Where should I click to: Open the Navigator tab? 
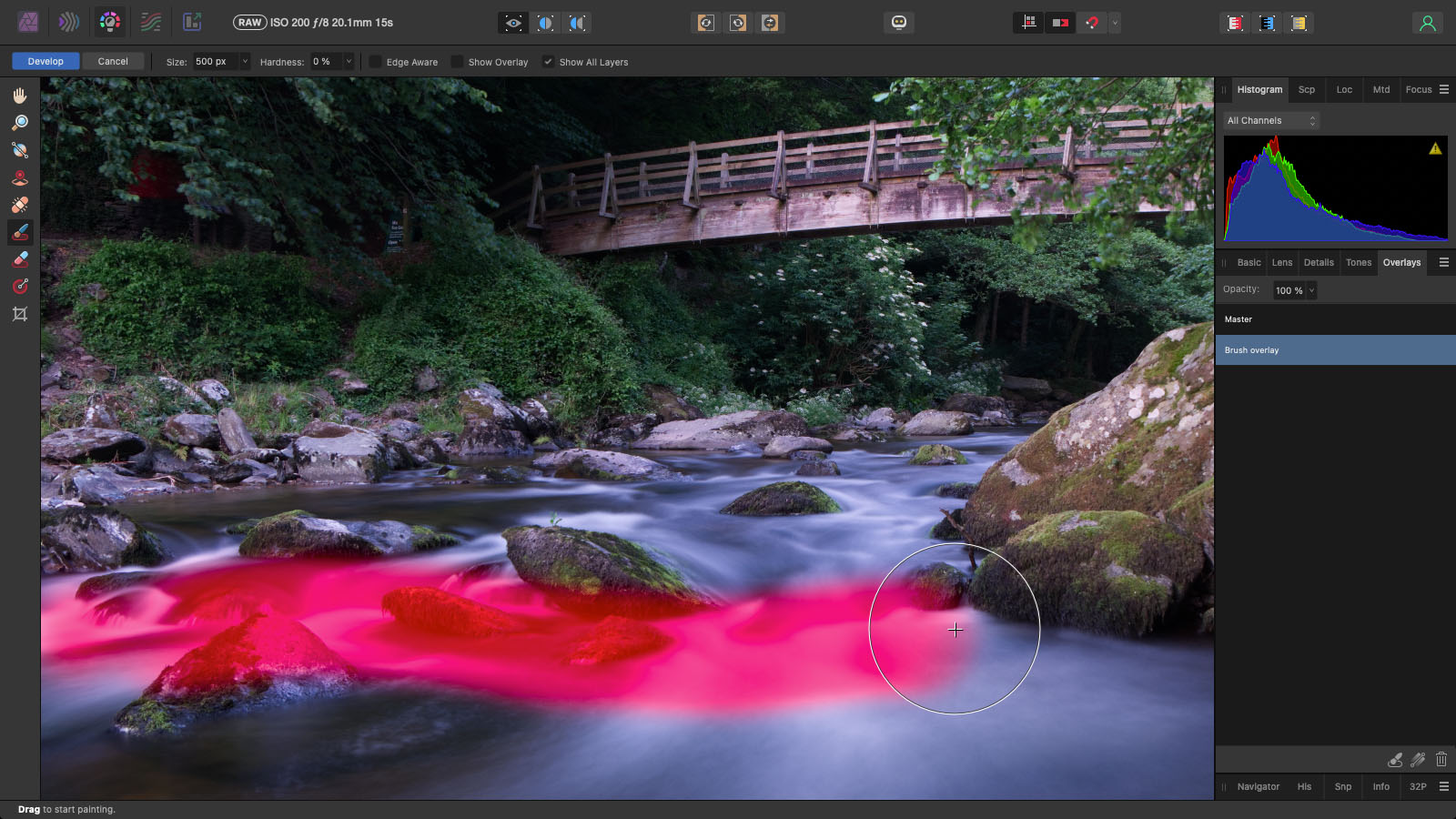click(x=1259, y=786)
